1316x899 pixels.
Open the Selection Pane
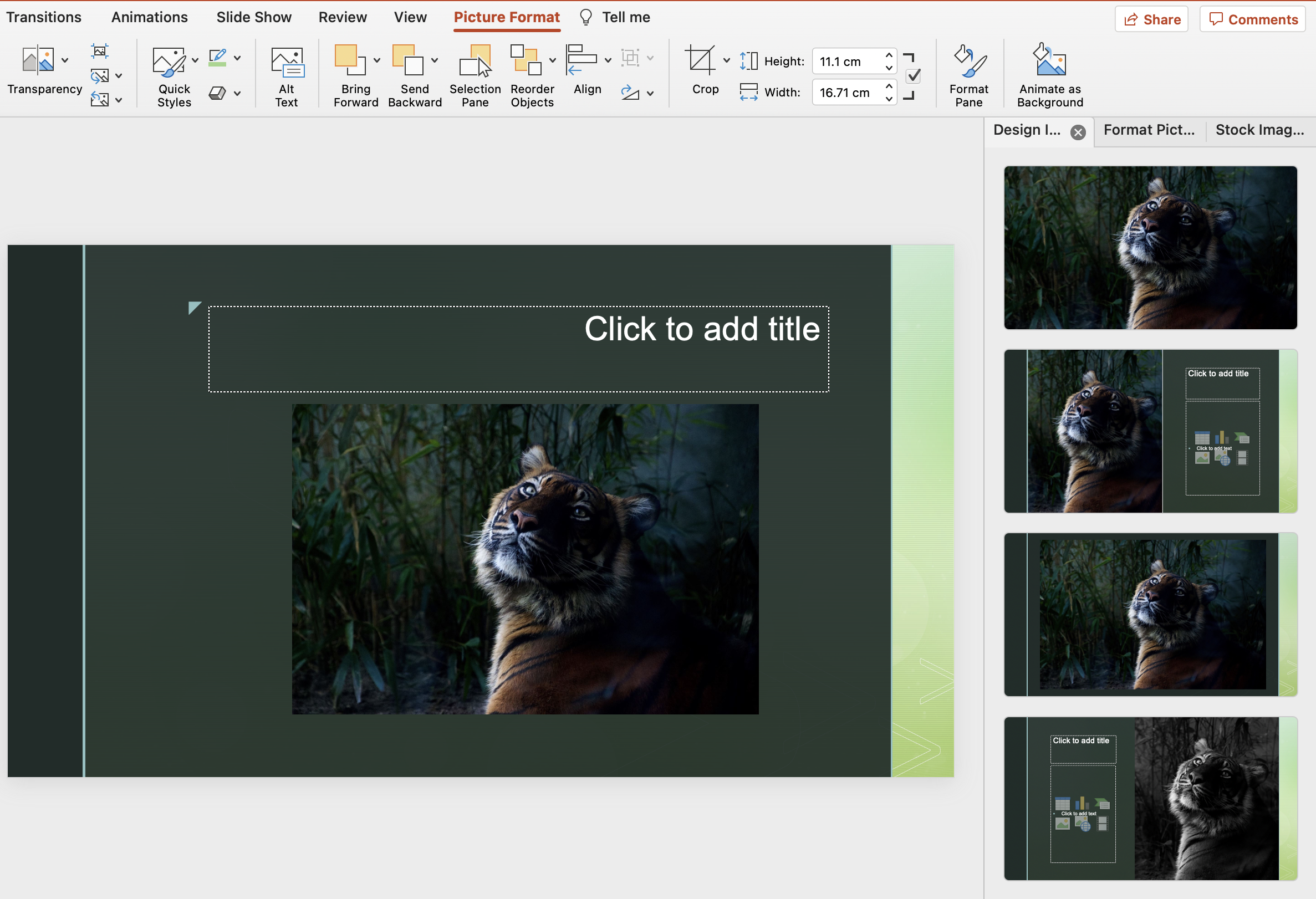coord(475,76)
